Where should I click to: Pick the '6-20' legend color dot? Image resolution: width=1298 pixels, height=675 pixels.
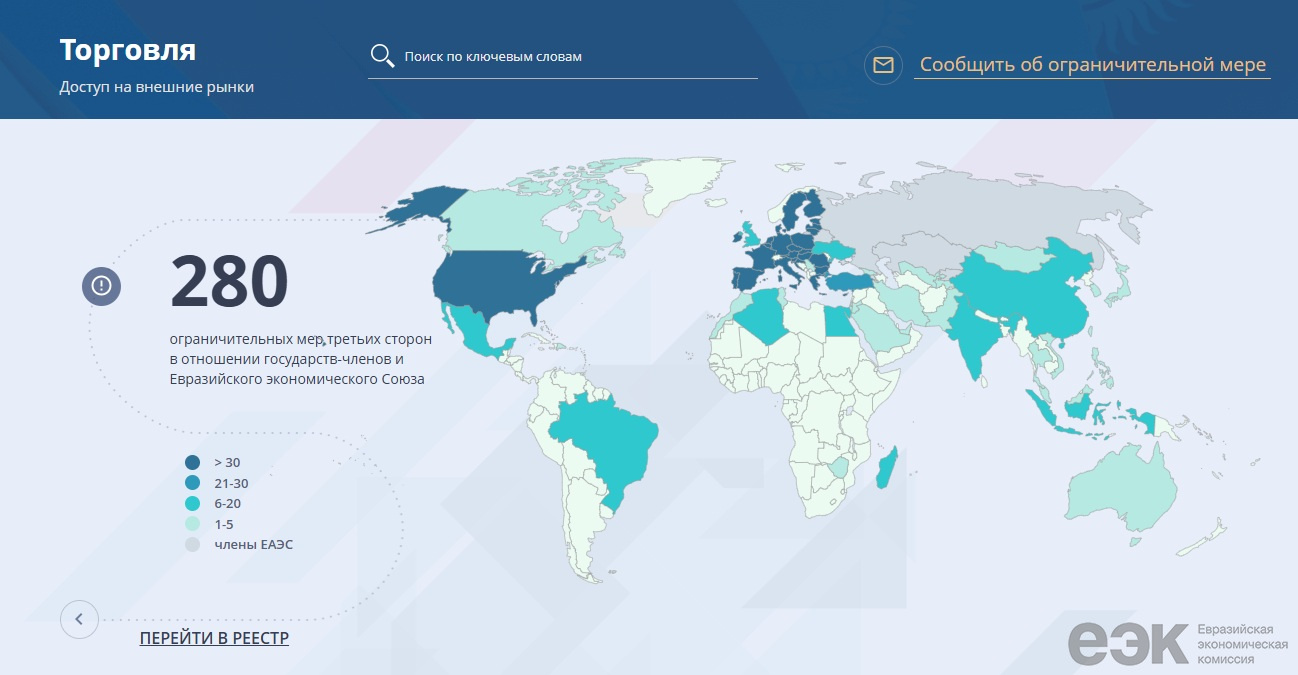[192, 503]
